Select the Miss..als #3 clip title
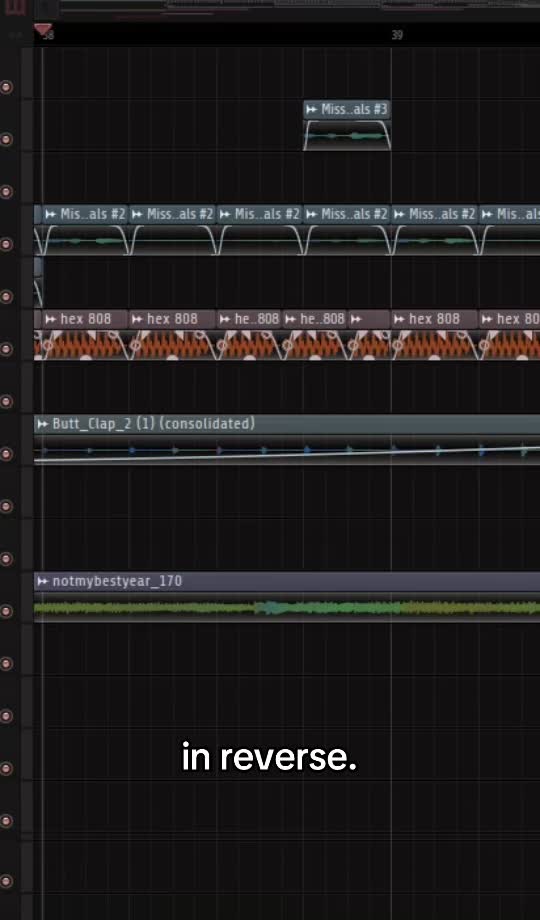Viewport: 540px width, 920px height. click(x=354, y=110)
